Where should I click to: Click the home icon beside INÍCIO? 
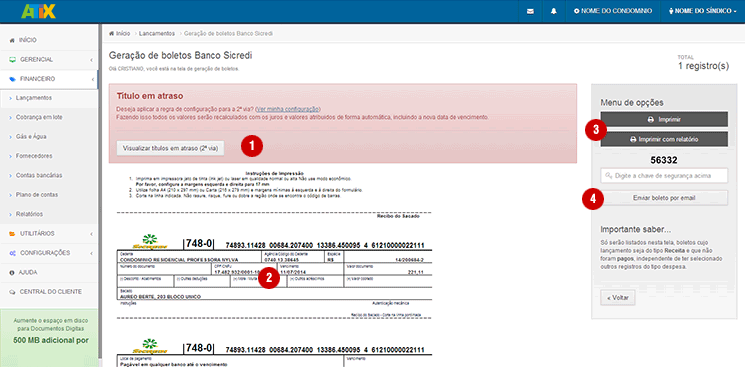click(x=12, y=40)
